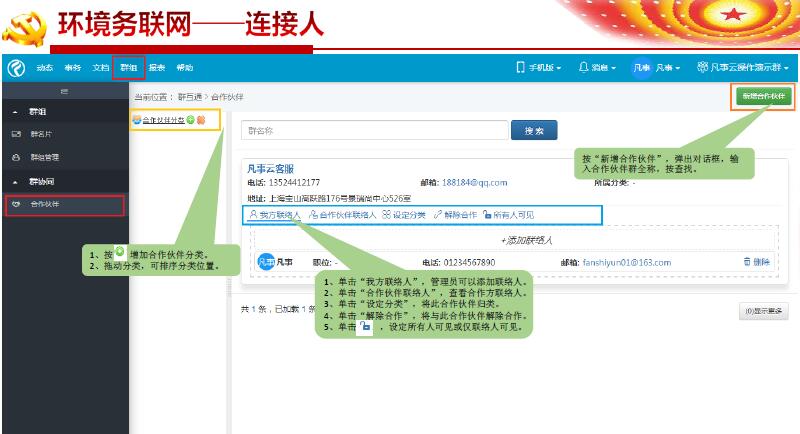This screenshot has width=800, height=434.
Task: Click 我方联络人 under 凡事云客服
Action: click(x=273, y=215)
